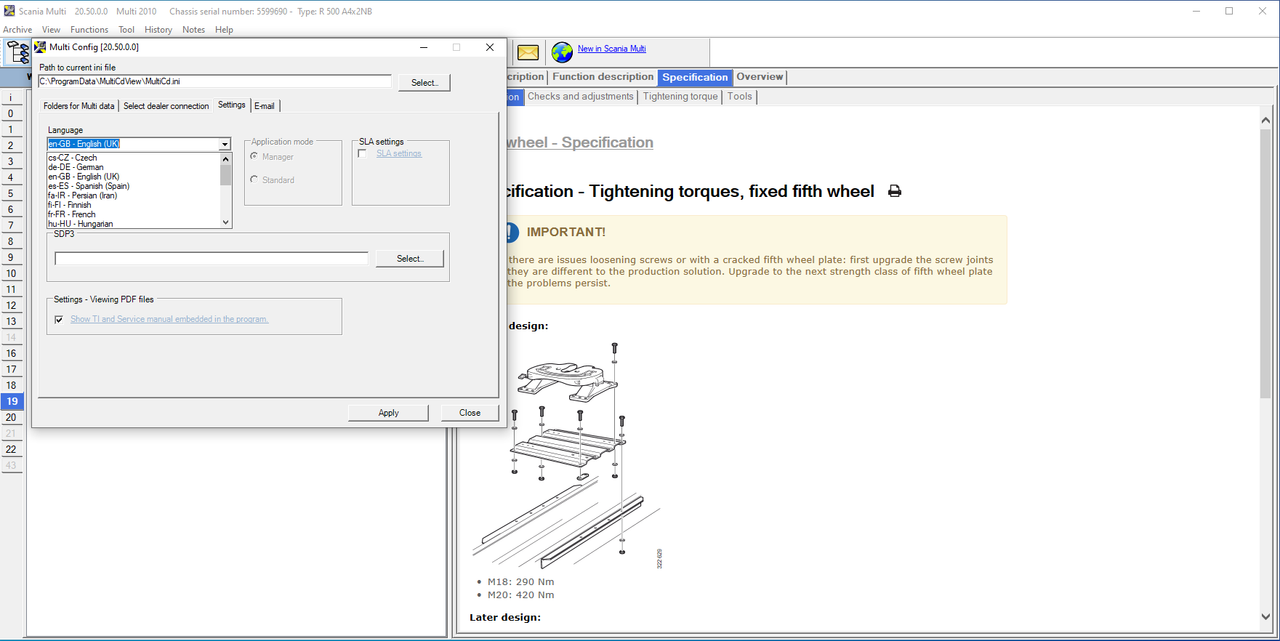
Task: Toggle the SLA settings checkbox
Action: 362,154
